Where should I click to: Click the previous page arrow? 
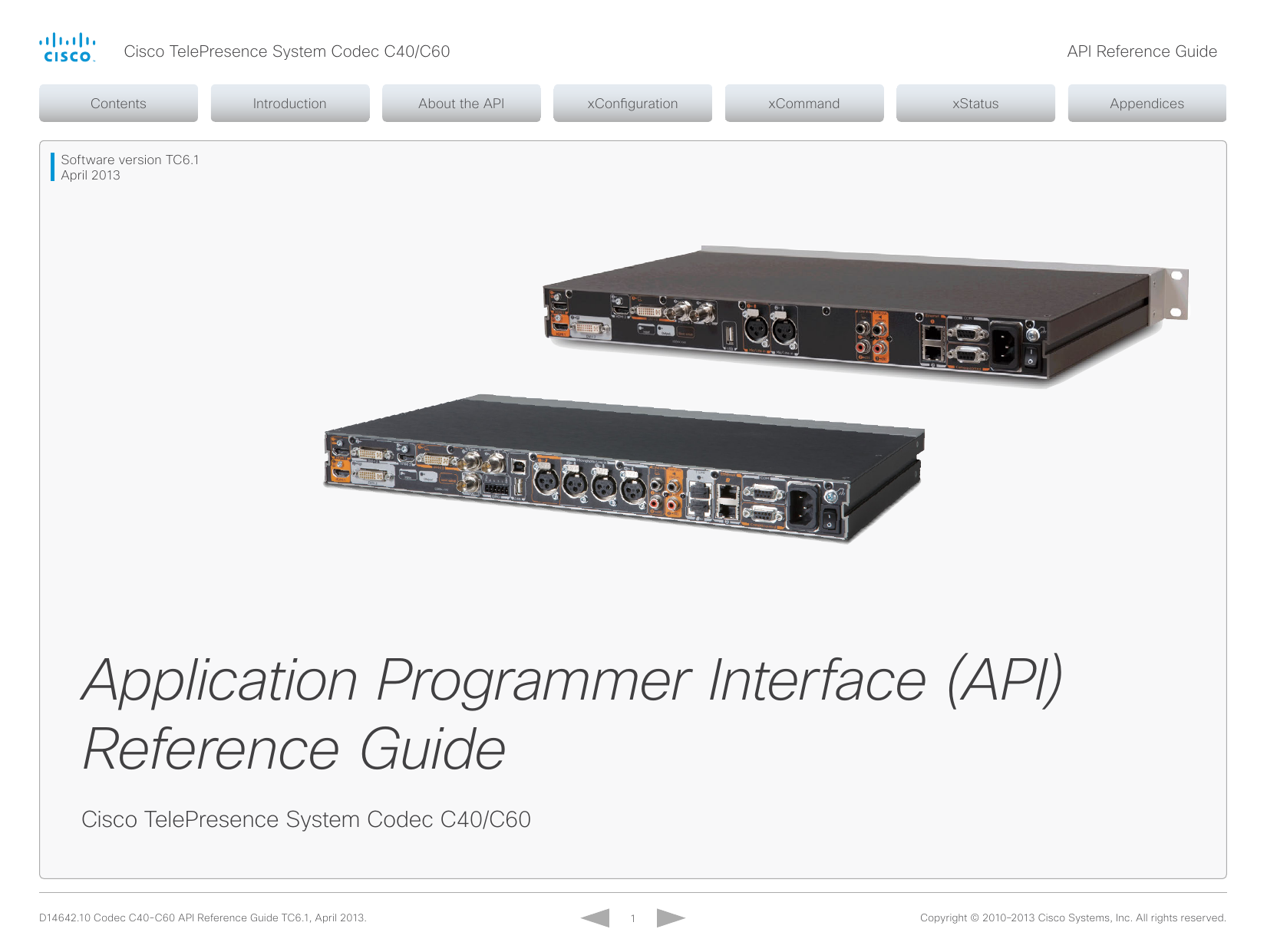596,917
